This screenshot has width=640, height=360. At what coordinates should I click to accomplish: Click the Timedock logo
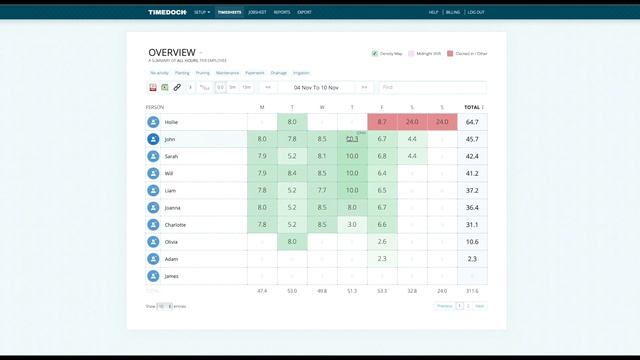[x=167, y=12]
